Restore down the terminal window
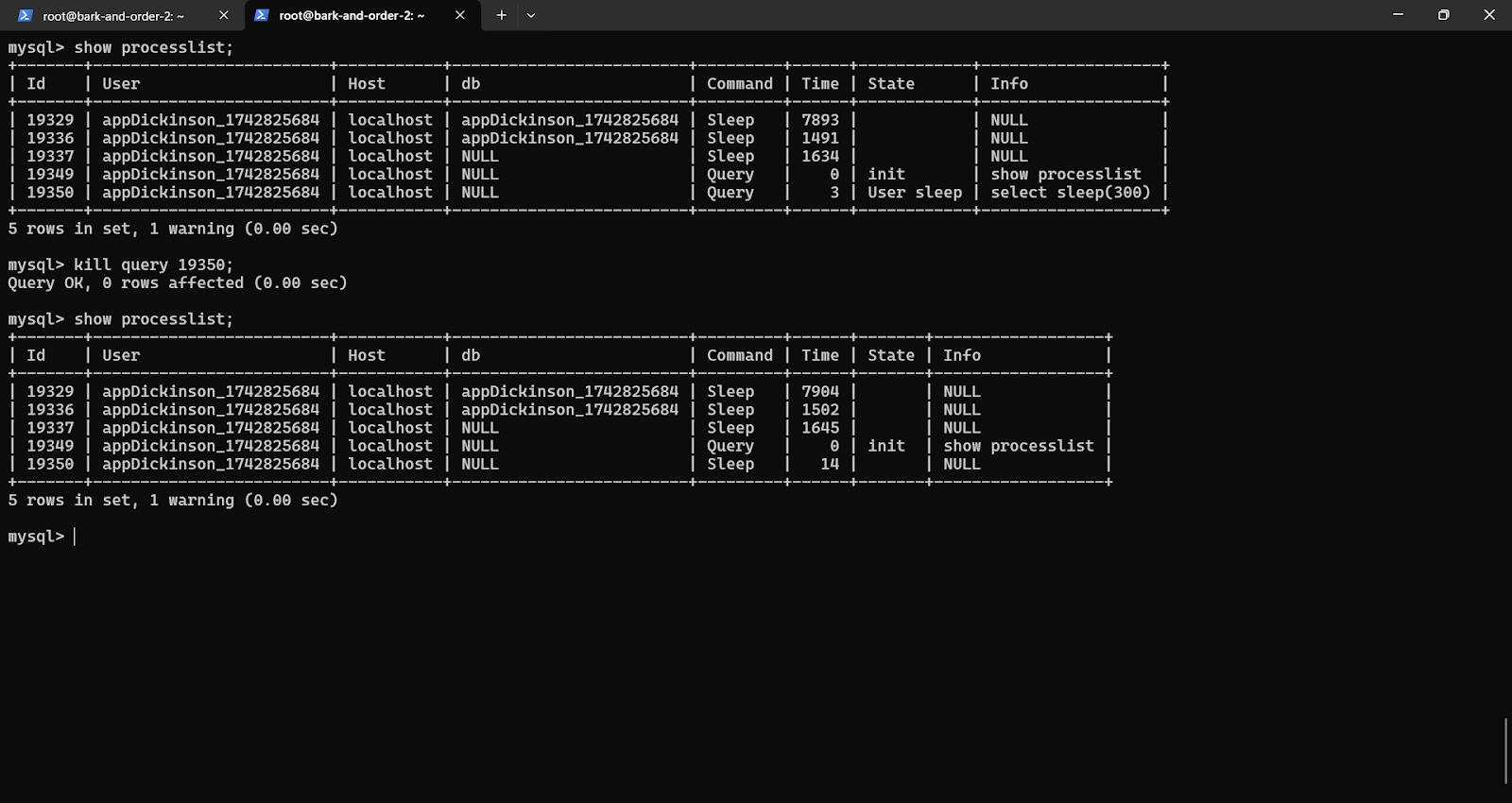The image size is (1512, 803). [1443, 15]
